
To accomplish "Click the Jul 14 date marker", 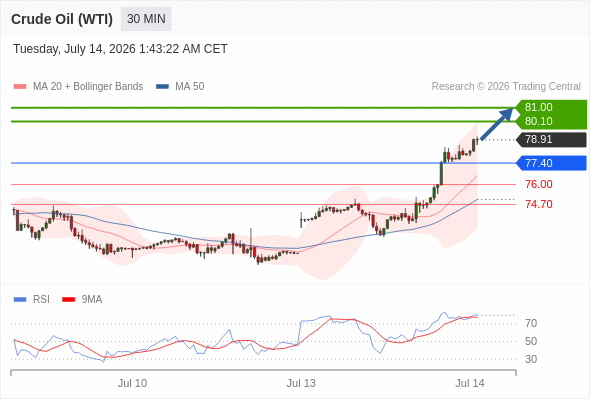I will click(x=470, y=383).
